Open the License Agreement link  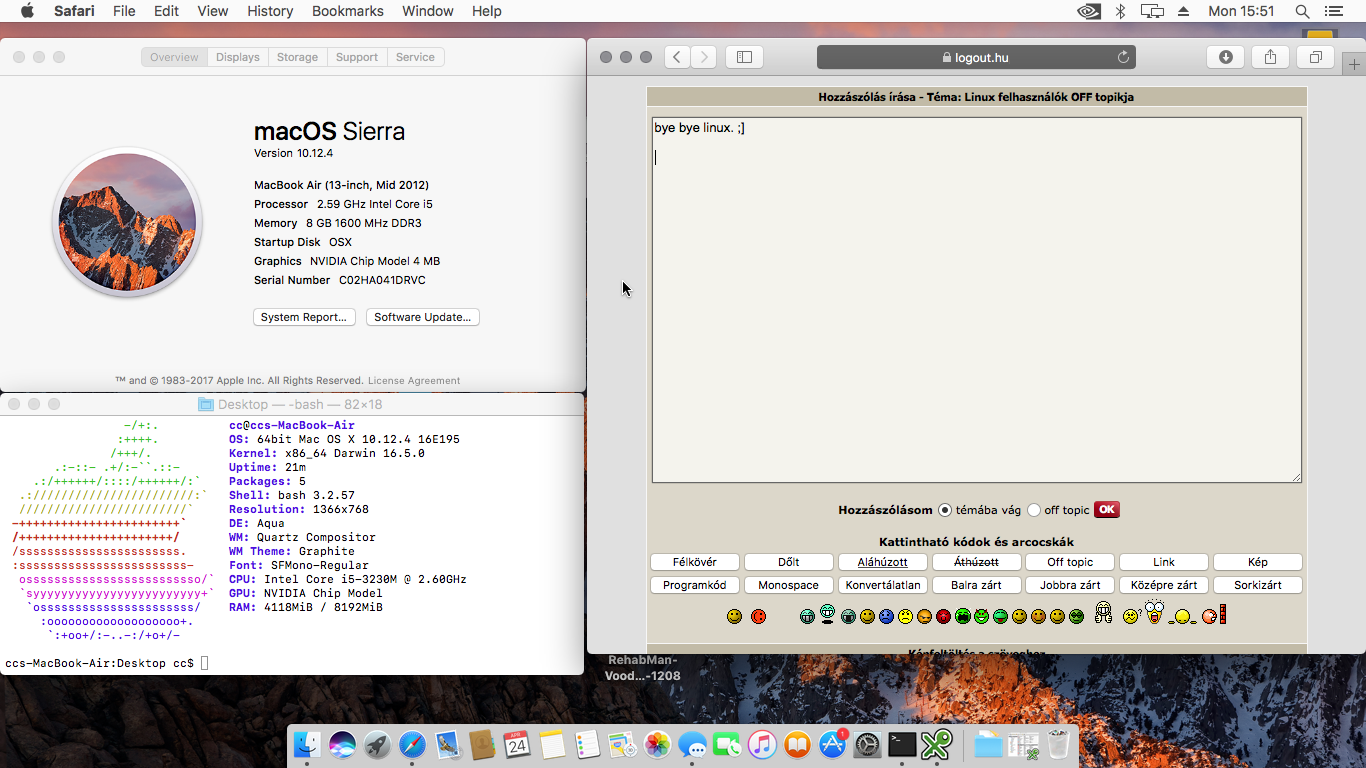point(414,381)
